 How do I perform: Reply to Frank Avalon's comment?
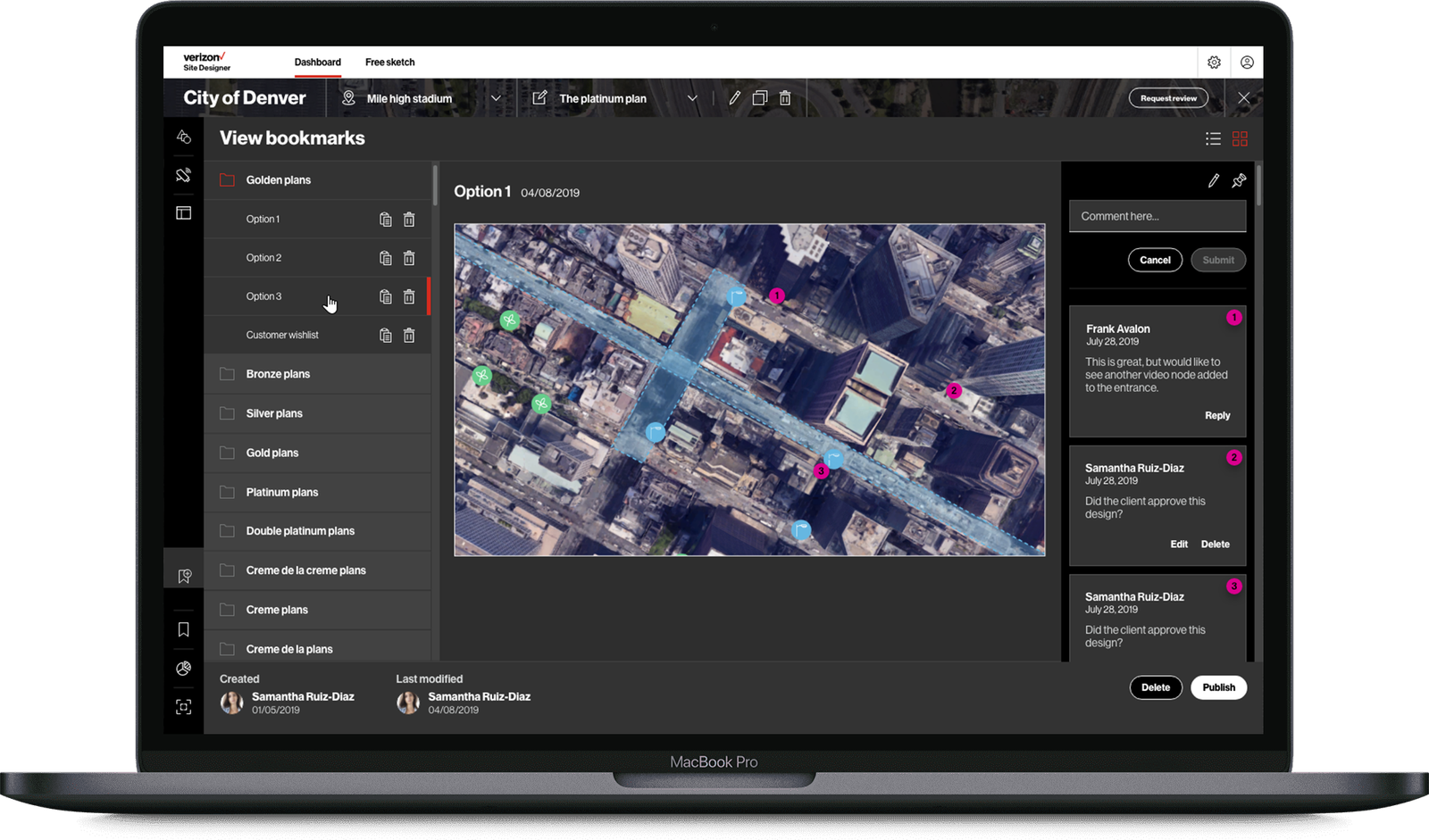1217,415
